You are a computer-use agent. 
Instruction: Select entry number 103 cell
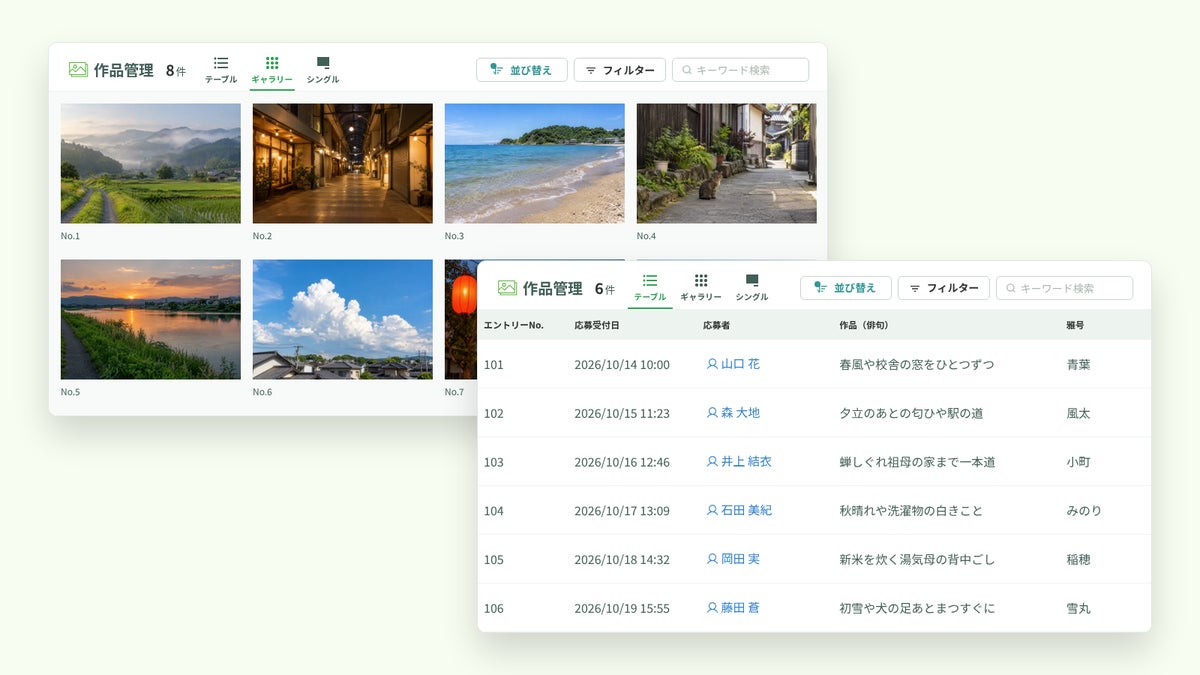point(494,463)
